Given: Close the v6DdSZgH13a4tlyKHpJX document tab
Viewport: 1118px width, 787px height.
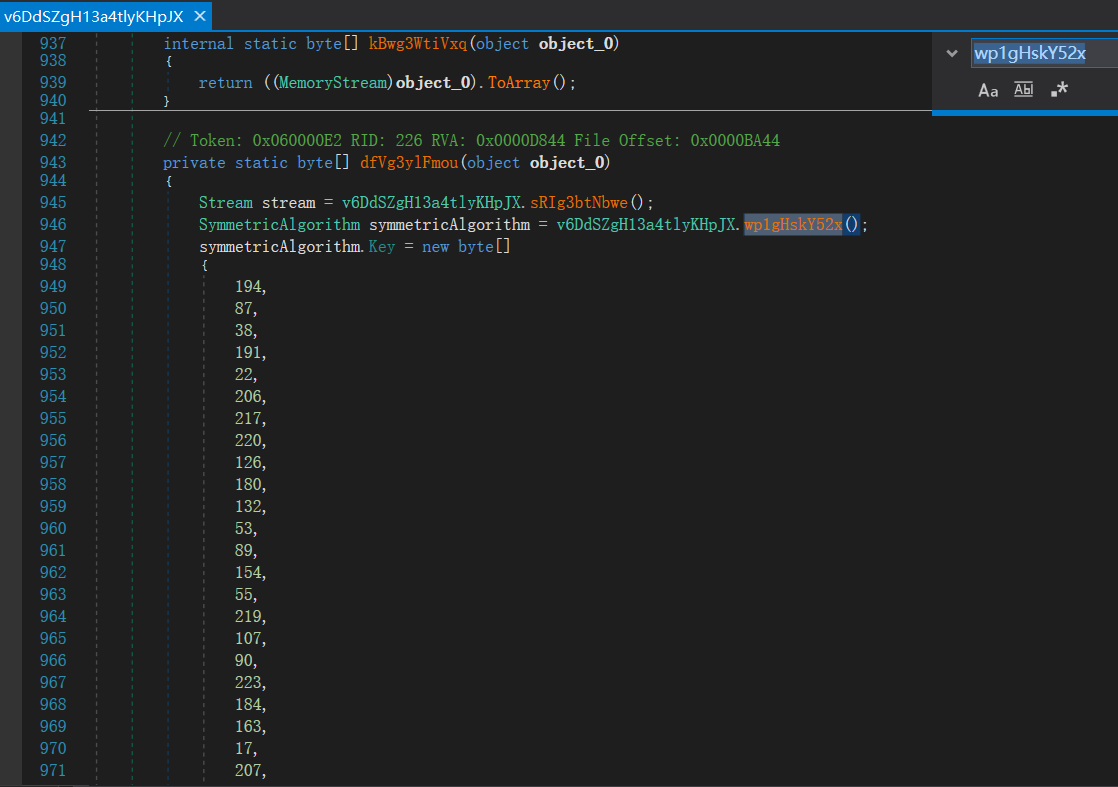Looking at the screenshot, I should point(199,16).
